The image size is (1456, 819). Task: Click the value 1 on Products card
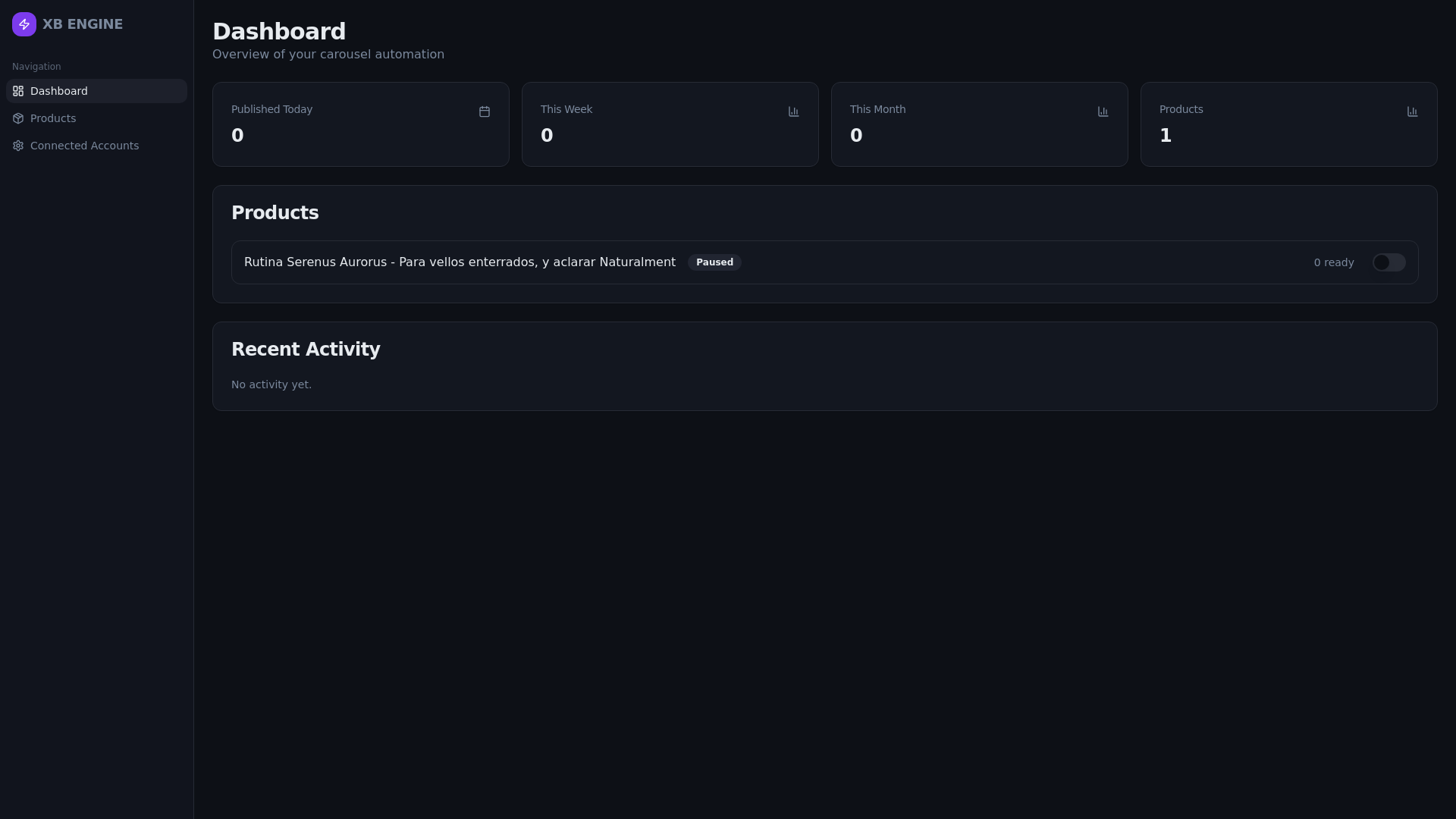(1166, 136)
